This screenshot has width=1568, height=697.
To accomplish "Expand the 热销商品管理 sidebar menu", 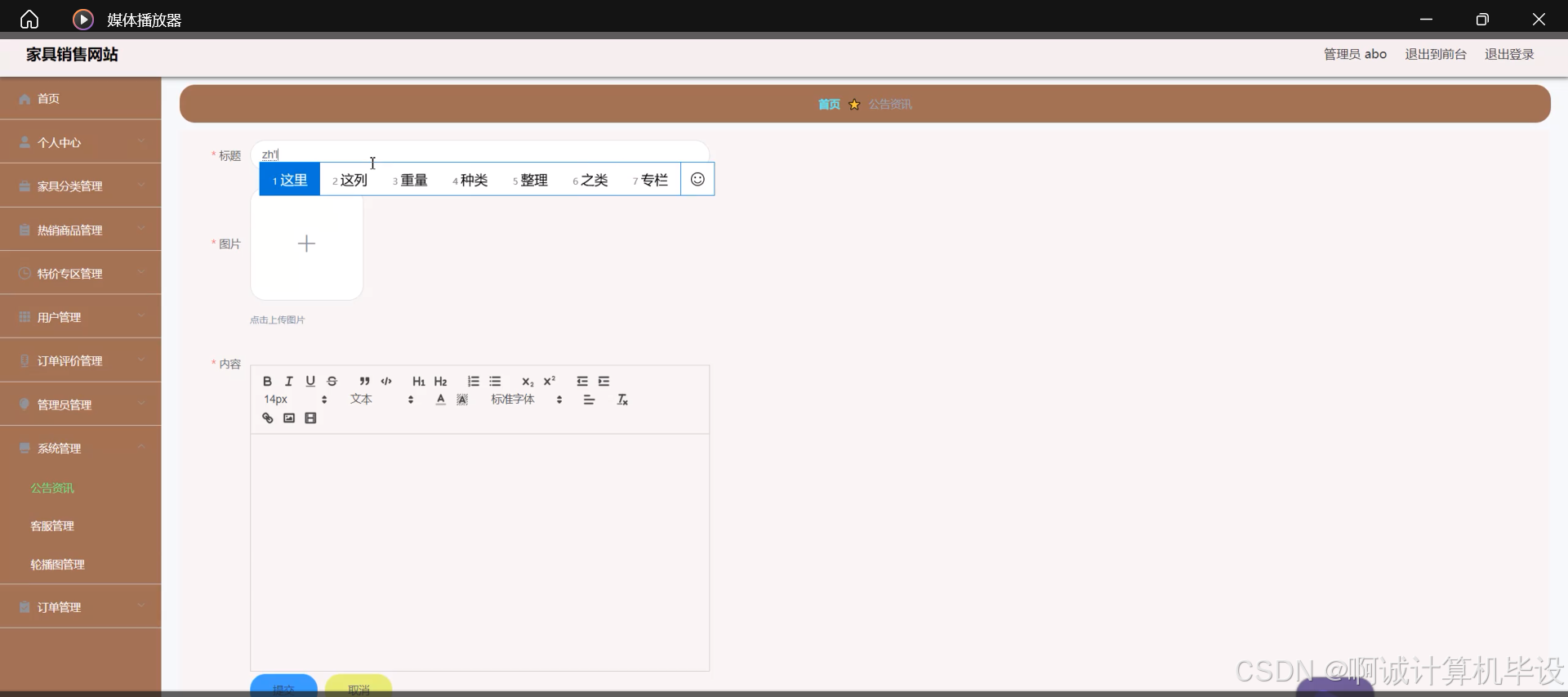I will (80, 230).
